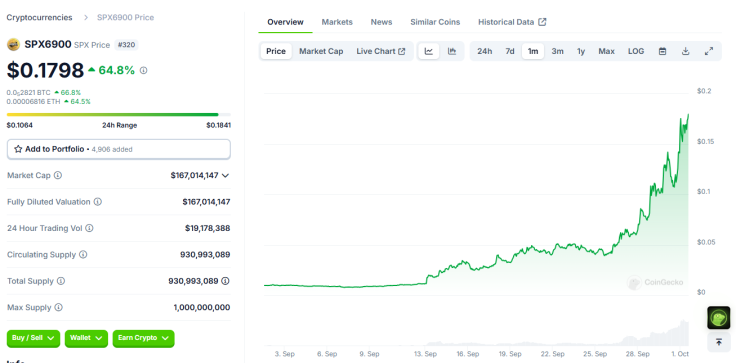Screen dimensions: 736x363
Task: Open the Markets tab
Action: click(x=337, y=22)
